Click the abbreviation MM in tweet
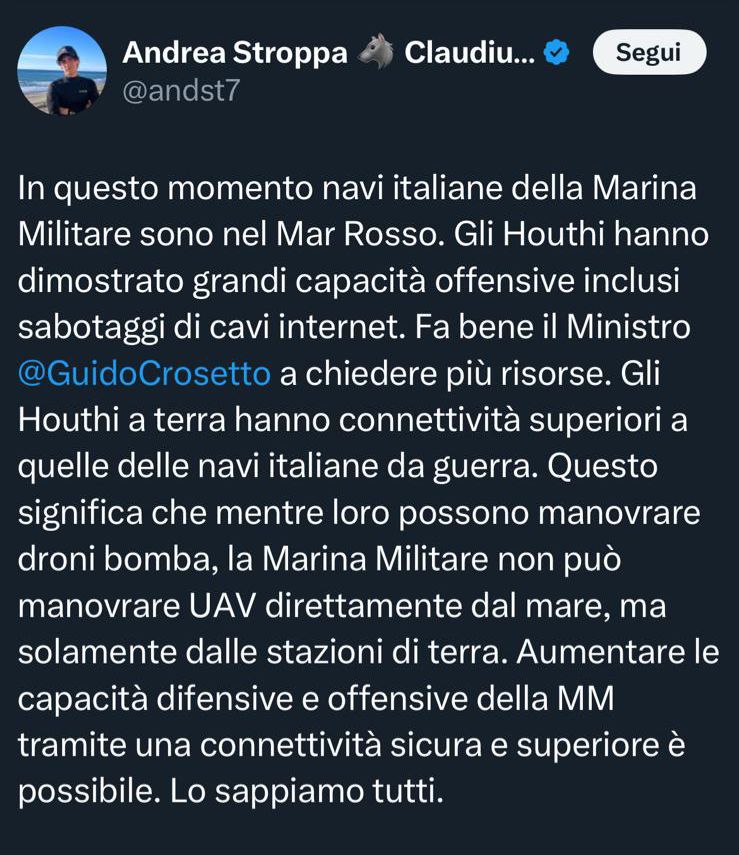Screen dimensions: 739x855 585,699
